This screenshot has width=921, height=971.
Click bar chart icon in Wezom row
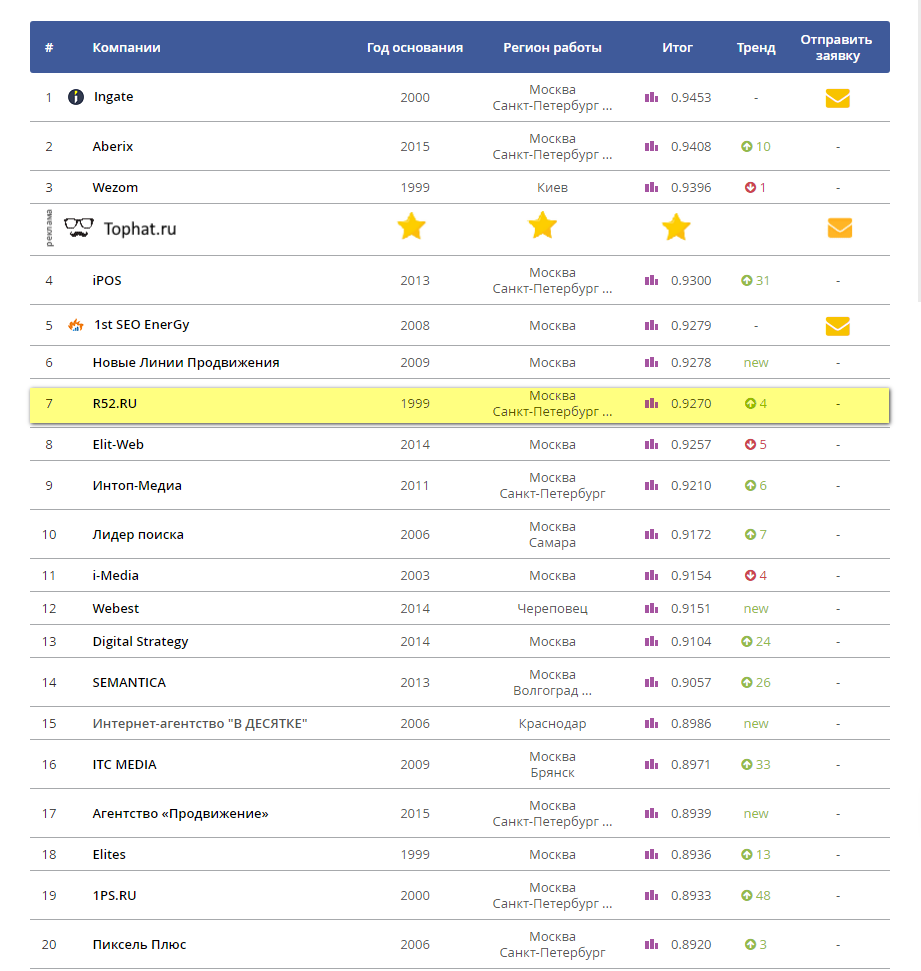pos(652,188)
